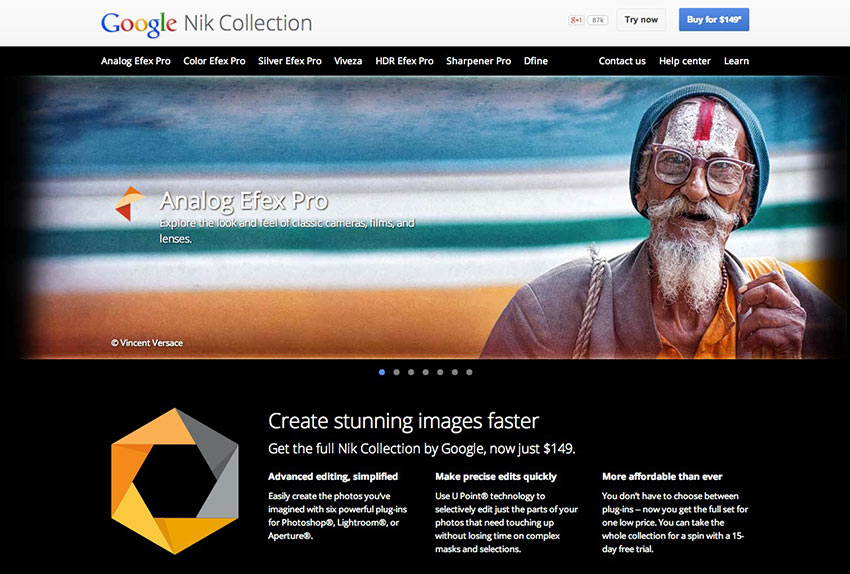
Task: Click the Advanced editing, simplified heading
Action: pyautogui.click(x=333, y=476)
